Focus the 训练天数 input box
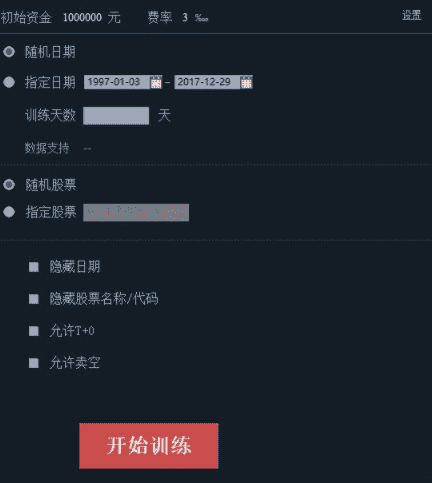 [x=116, y=116]
